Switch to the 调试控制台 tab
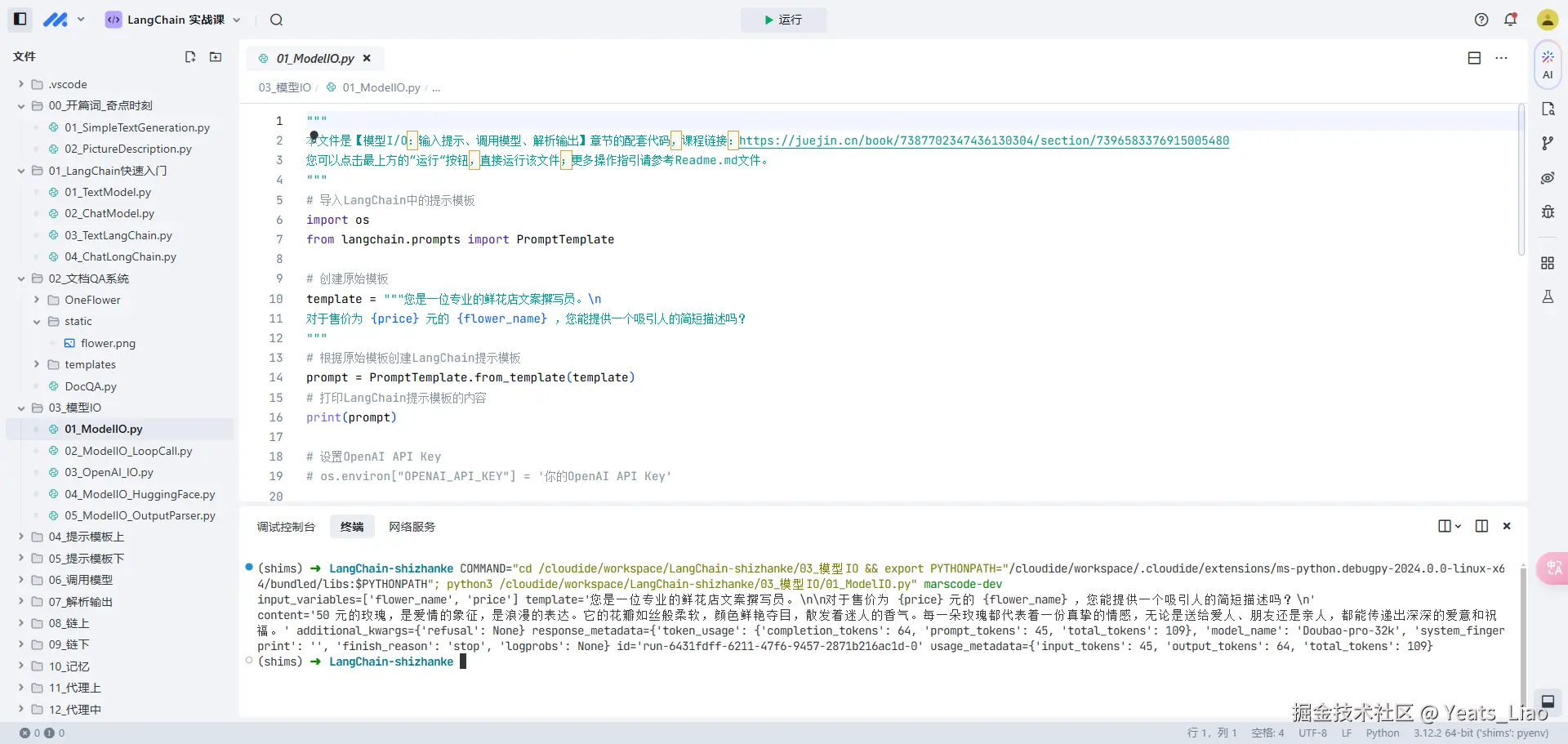 [286, 527]
